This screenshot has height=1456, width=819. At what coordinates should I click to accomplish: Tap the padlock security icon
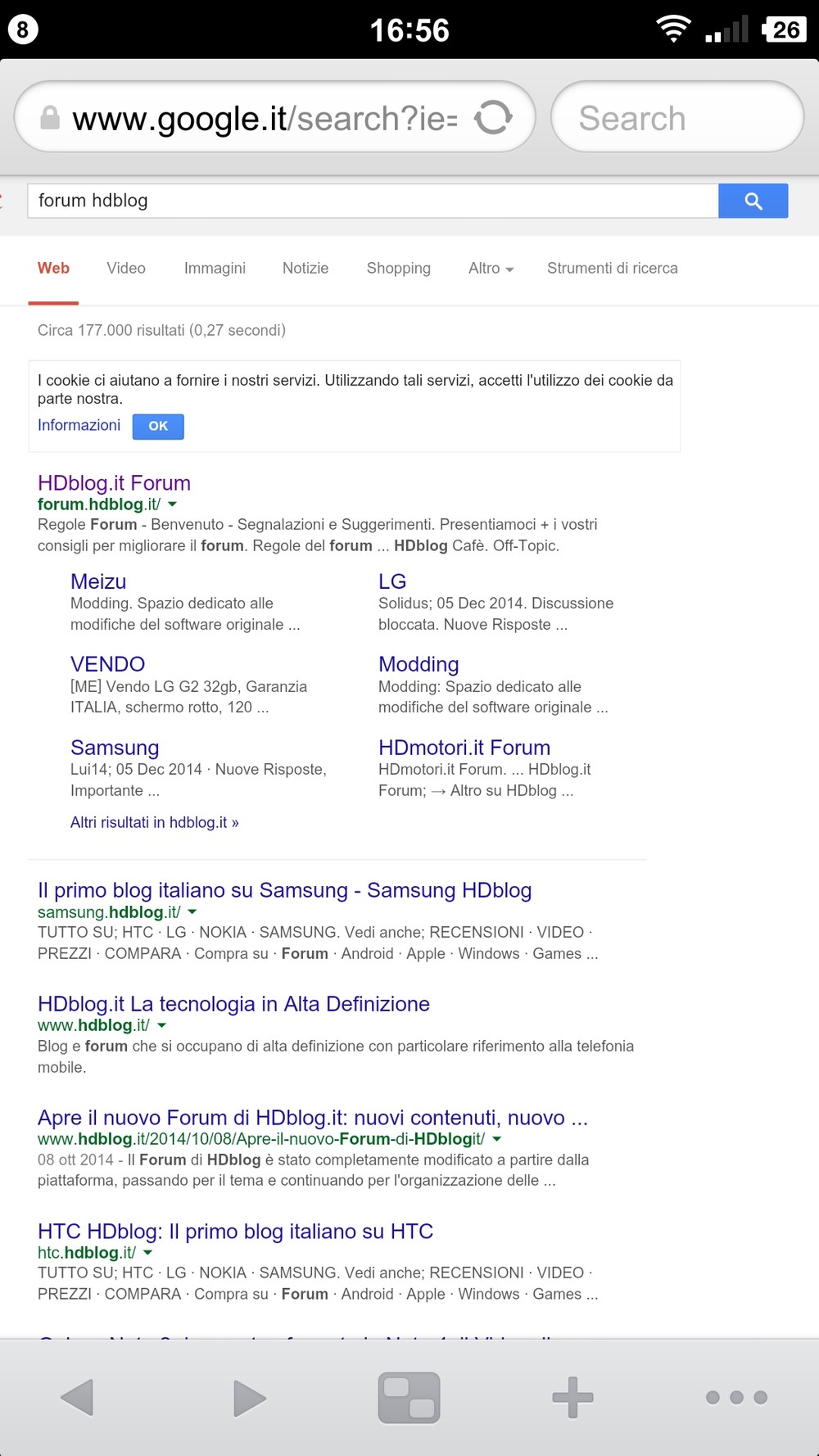[x=50, y=118]
